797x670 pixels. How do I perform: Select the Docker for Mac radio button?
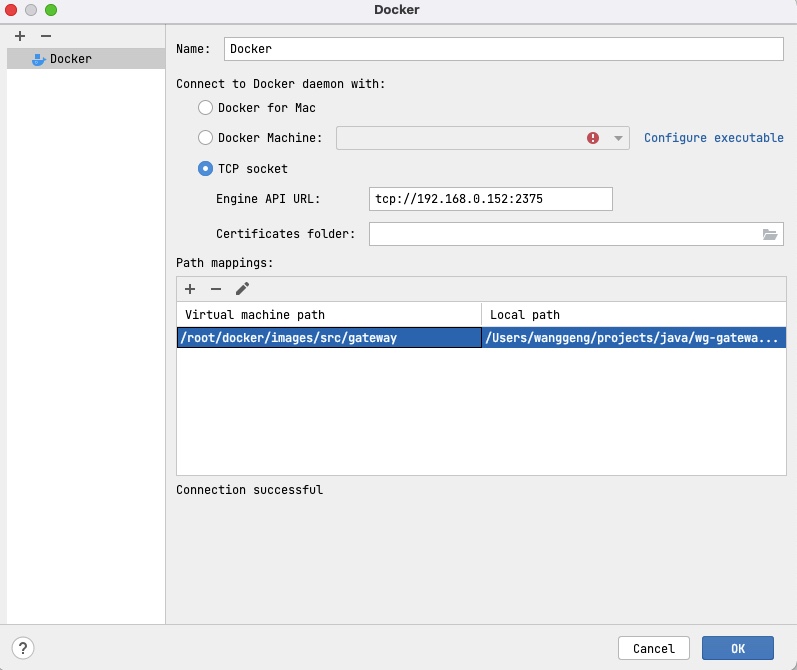pyautogui.click(x=205, y=108)
